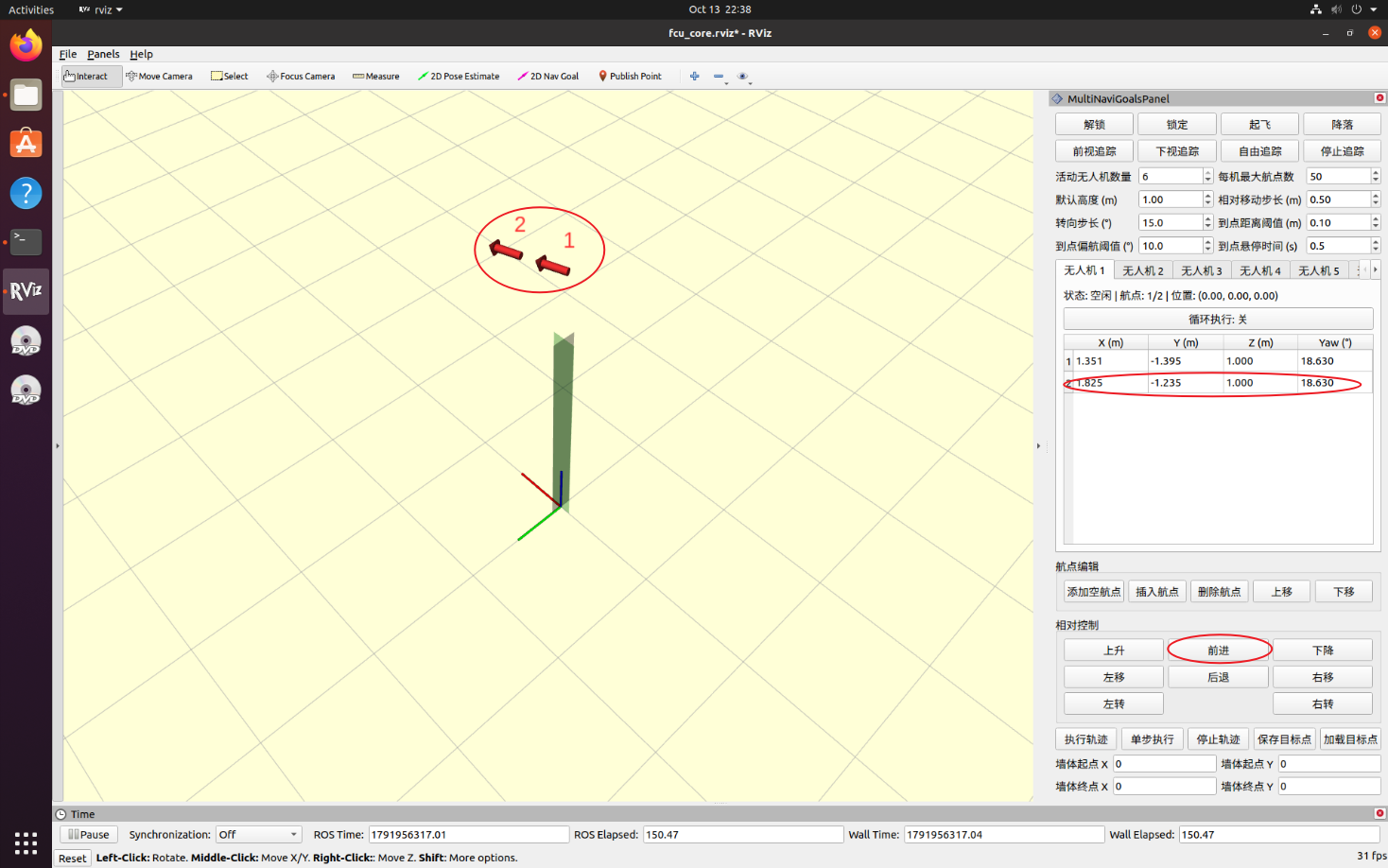
Task: Switch to the 无人机 2 tab
Action: tap(1142, 270)
